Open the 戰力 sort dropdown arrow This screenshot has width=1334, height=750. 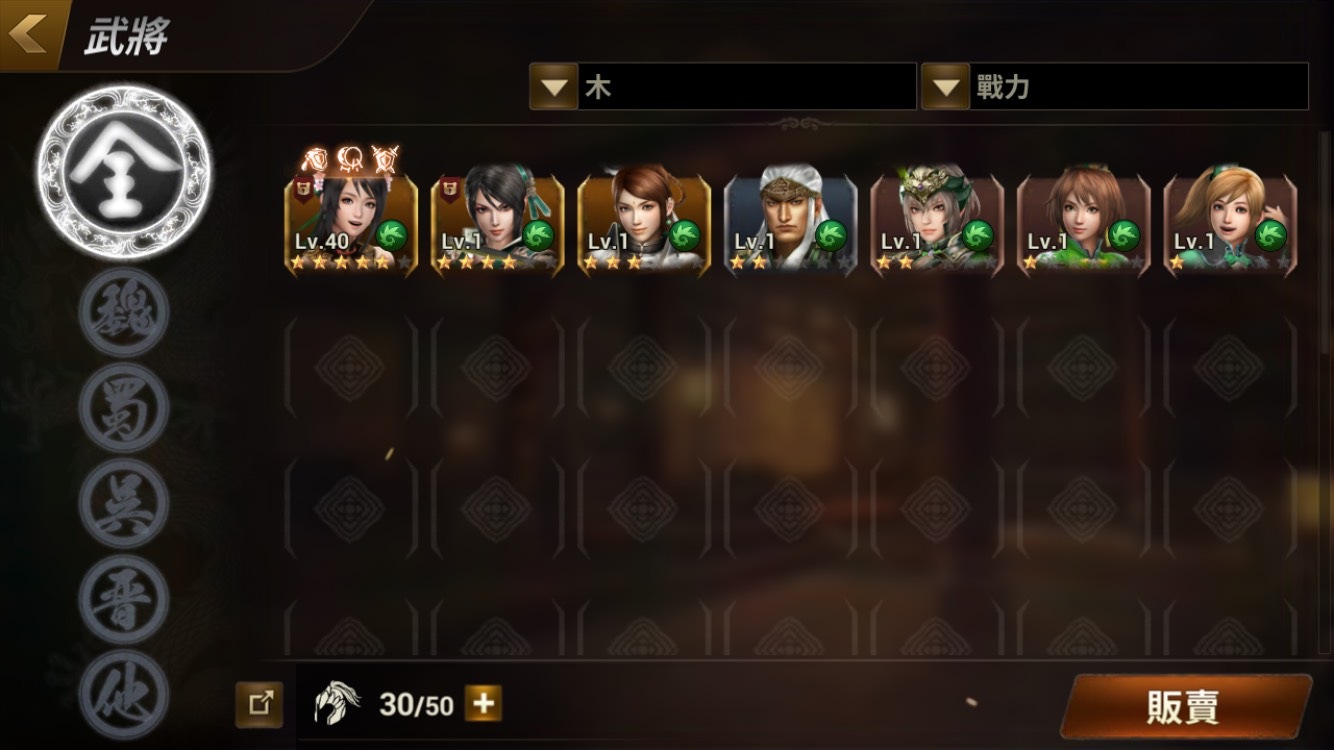(x=946, y=87)
